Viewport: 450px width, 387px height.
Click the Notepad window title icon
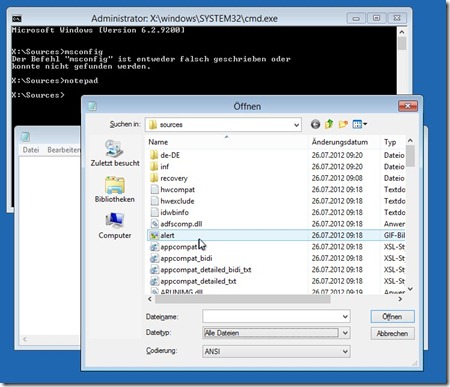pos(25,137)
